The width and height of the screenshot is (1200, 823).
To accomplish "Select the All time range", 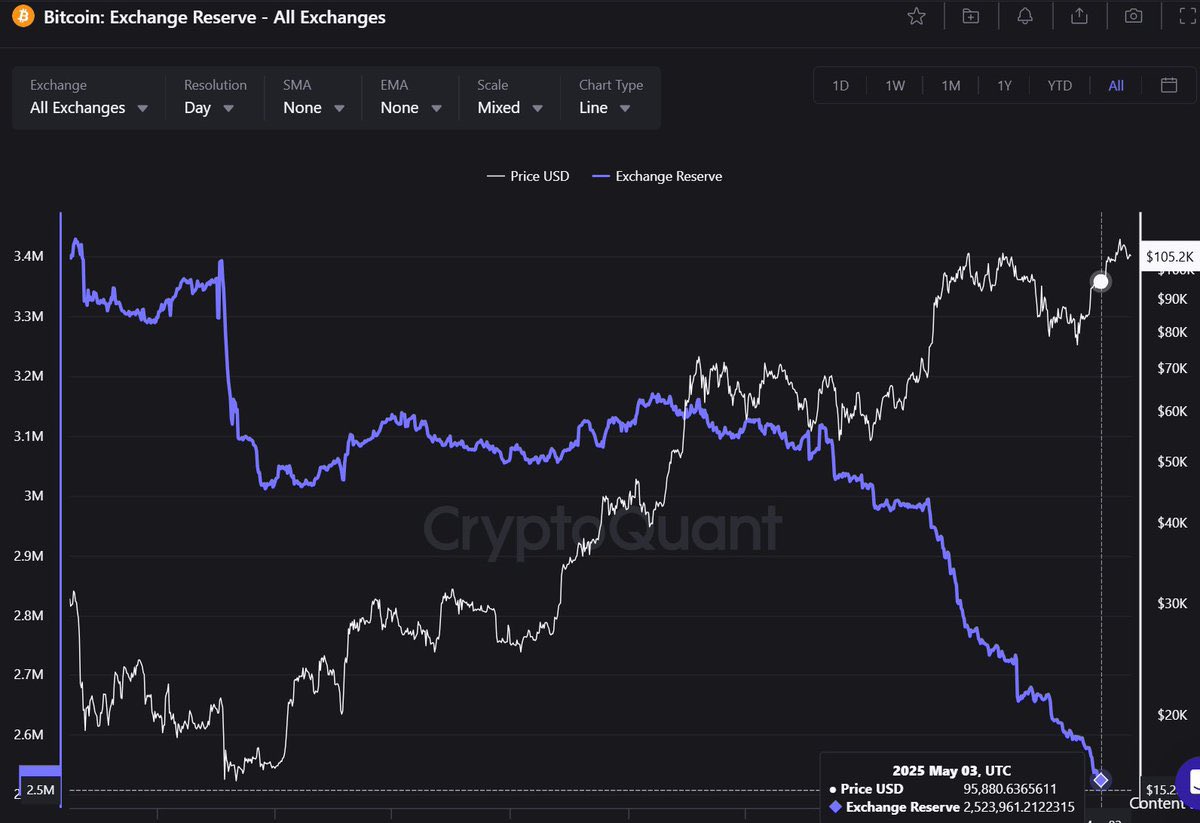I will pyautogui.click(x=1116, y=86).
